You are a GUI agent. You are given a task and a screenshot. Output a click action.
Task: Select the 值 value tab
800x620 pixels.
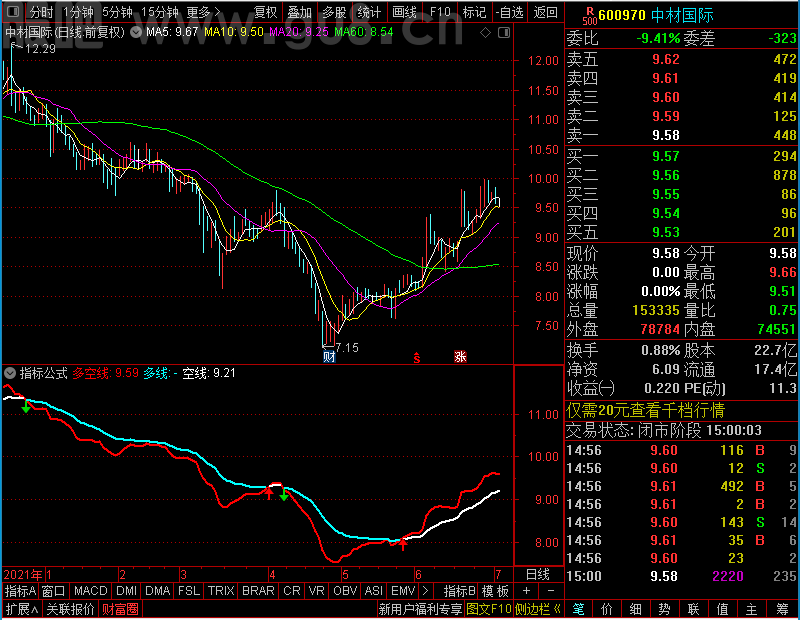(722, 609)
